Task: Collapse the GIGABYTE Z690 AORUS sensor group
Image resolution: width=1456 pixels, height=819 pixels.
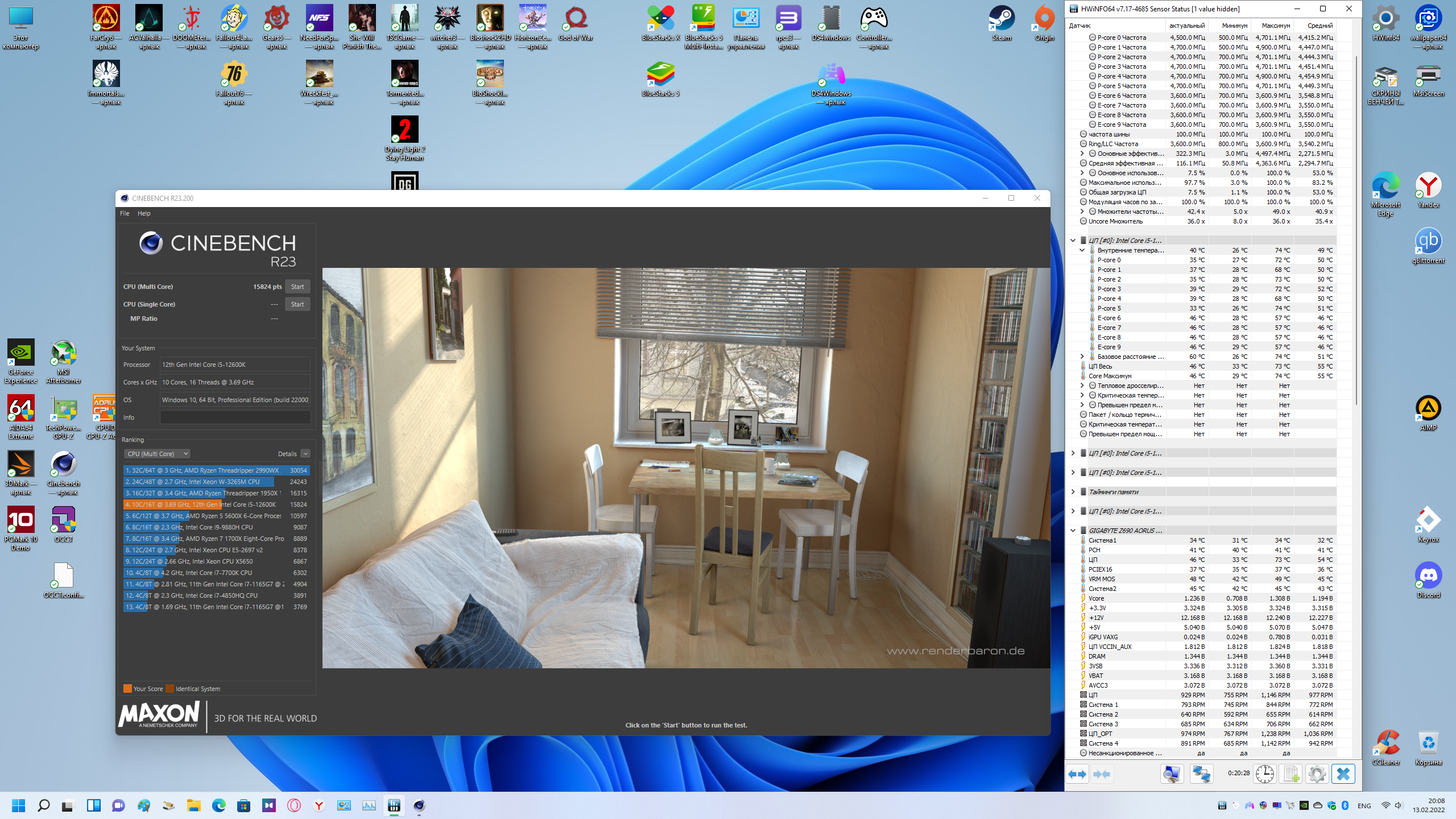Action: (x=1073, y=531)
